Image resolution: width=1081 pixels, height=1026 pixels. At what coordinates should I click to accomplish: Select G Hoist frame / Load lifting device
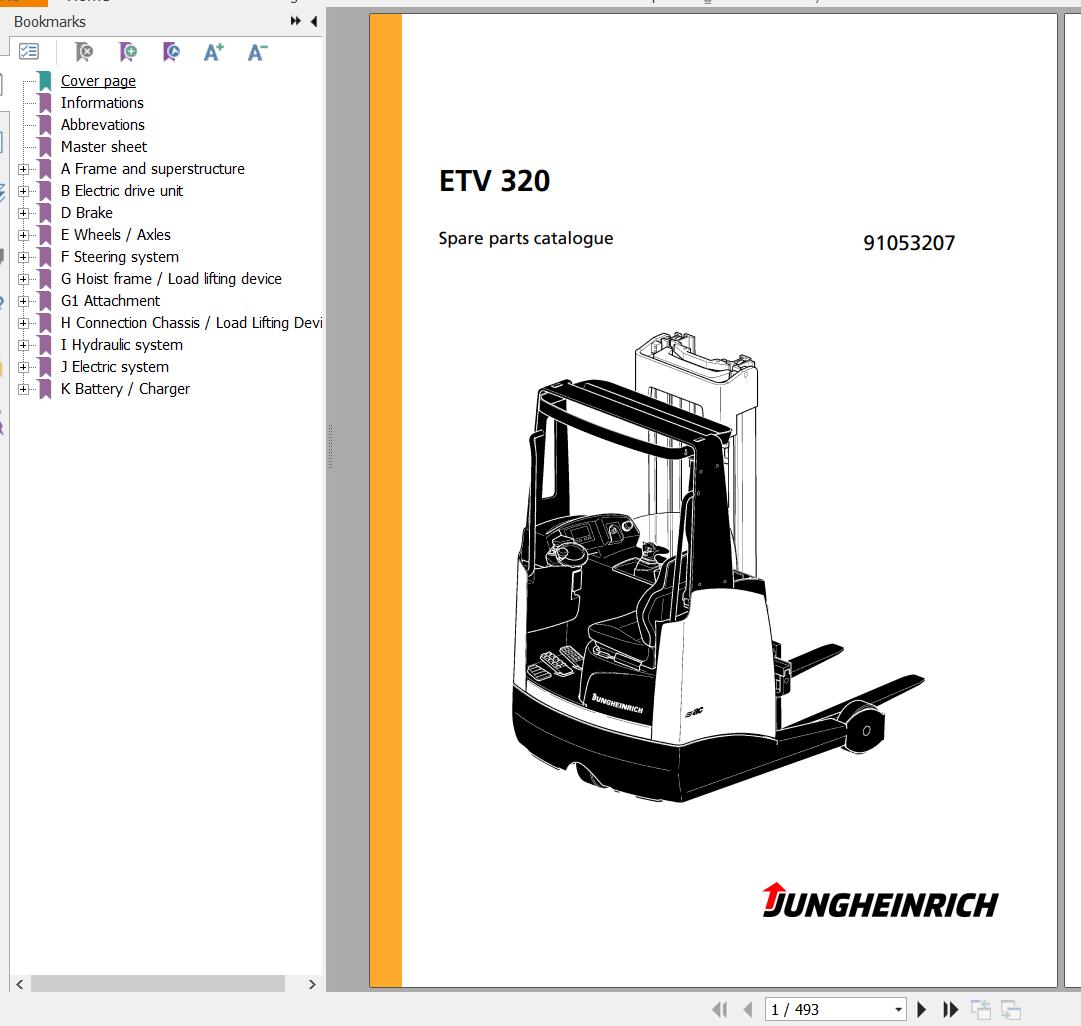click(171, 279)
